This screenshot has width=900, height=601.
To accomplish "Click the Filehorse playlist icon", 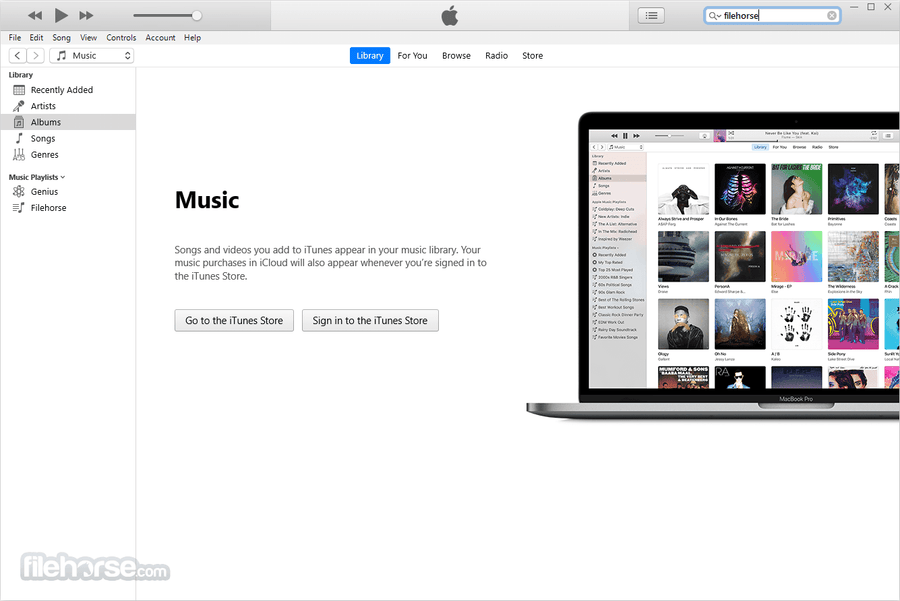I will tap(19, 208).
